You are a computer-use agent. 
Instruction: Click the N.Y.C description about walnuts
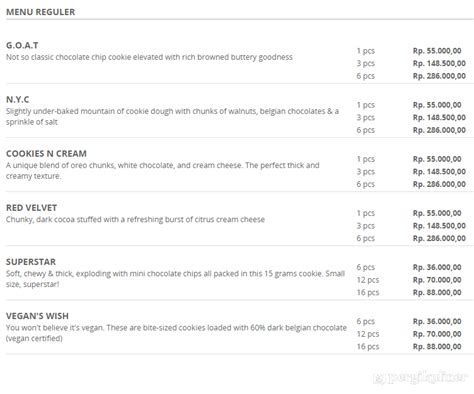click(x=172, y=116)
